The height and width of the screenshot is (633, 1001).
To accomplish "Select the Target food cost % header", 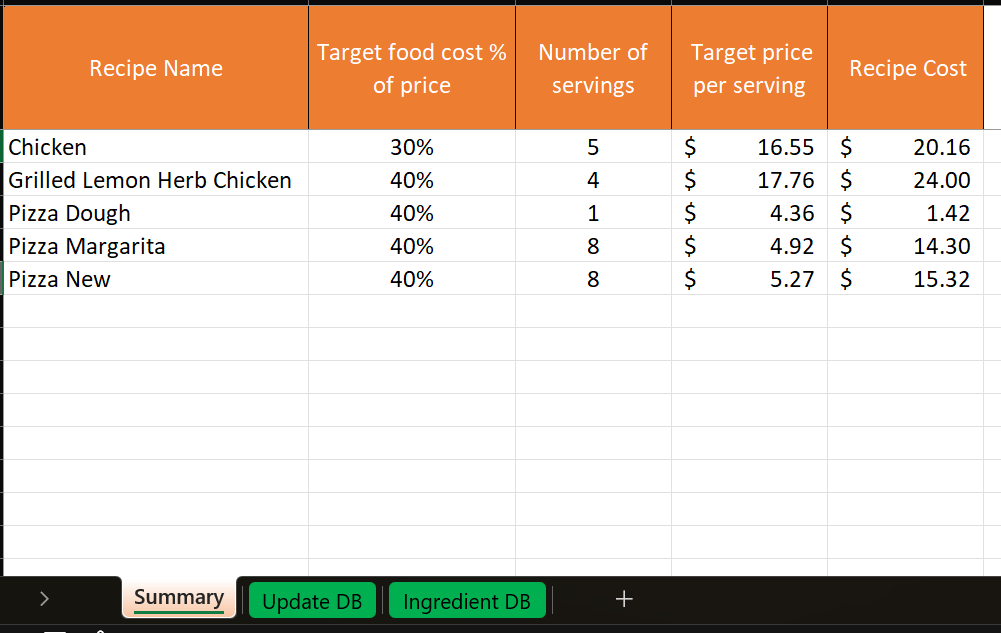I will click(x=412, y=68).
